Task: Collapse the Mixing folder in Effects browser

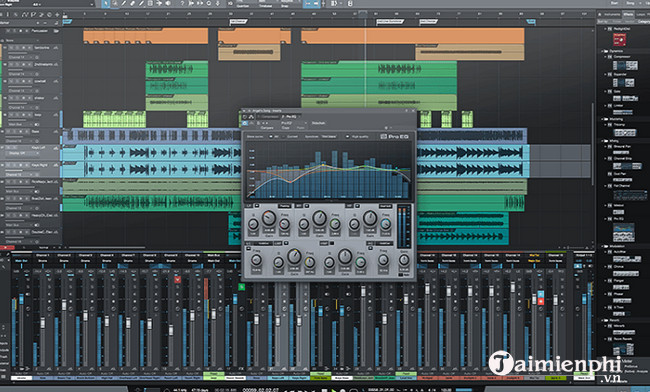Action: (x=602, y=141)
